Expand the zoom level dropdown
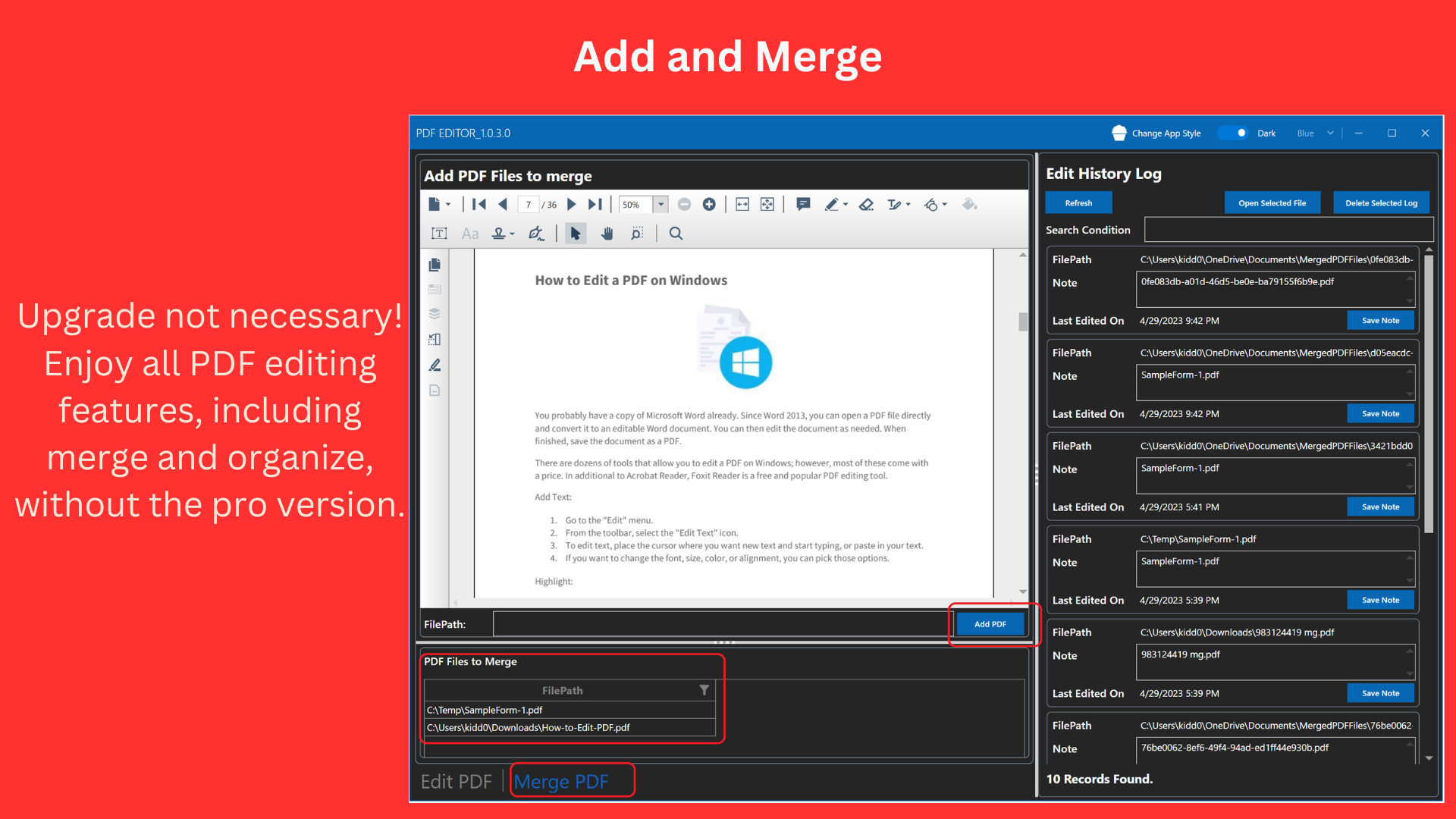Screen dimensions: 1456x819 click(x=660, y=204)
